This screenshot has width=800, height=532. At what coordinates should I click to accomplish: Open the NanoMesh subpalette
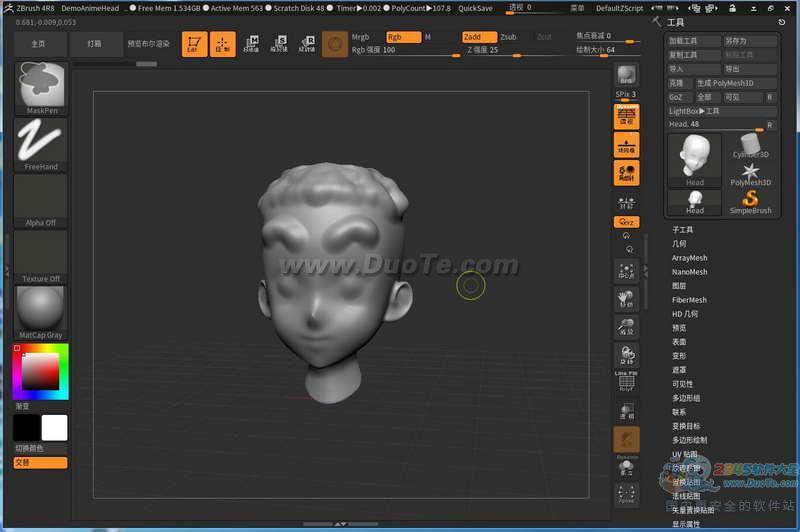coord(689,272)
